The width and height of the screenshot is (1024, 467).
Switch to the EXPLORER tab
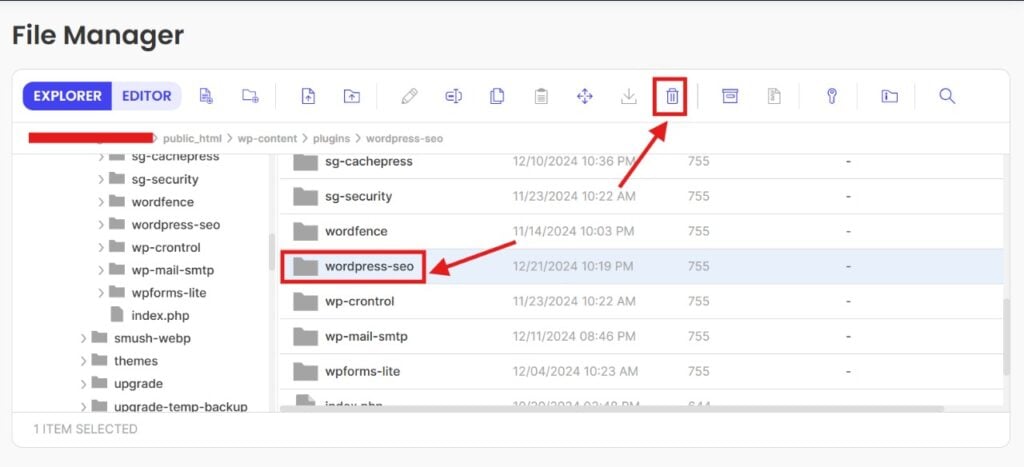[x=67, y=96]
